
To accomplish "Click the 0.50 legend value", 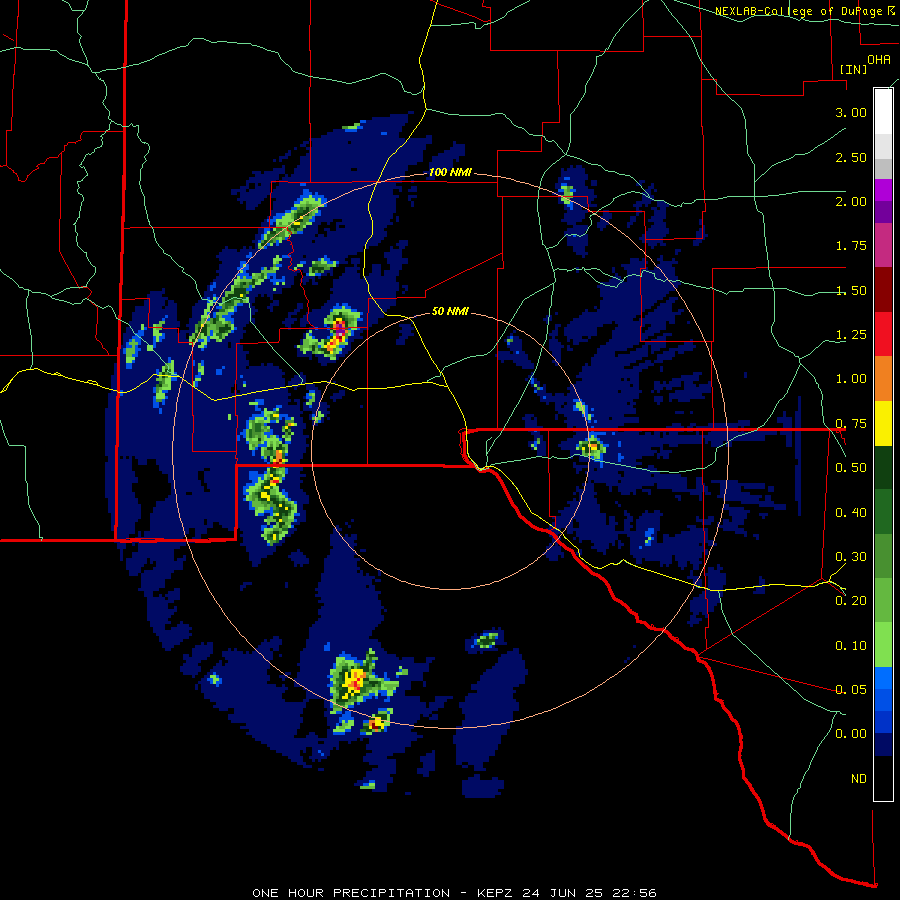I will pos(851,468).
